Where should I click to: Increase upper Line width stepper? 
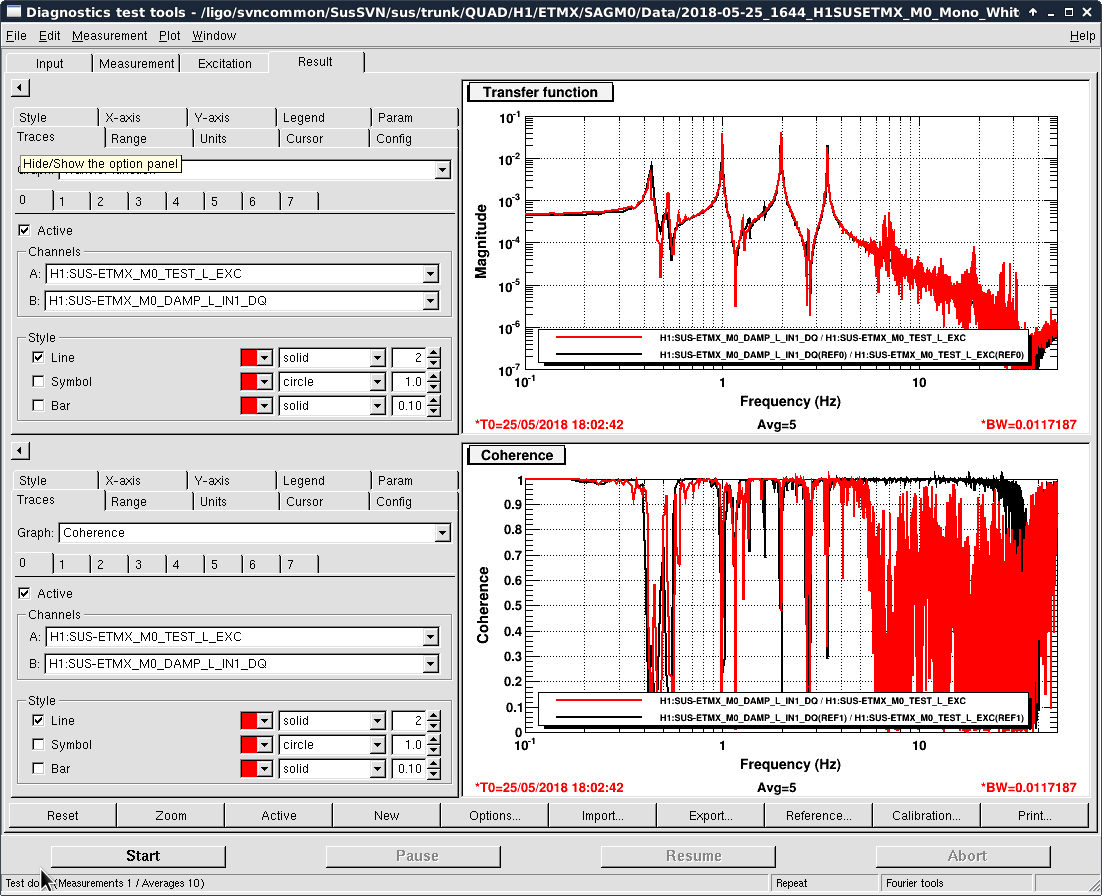pyautogui.click(x=433, y=352)
